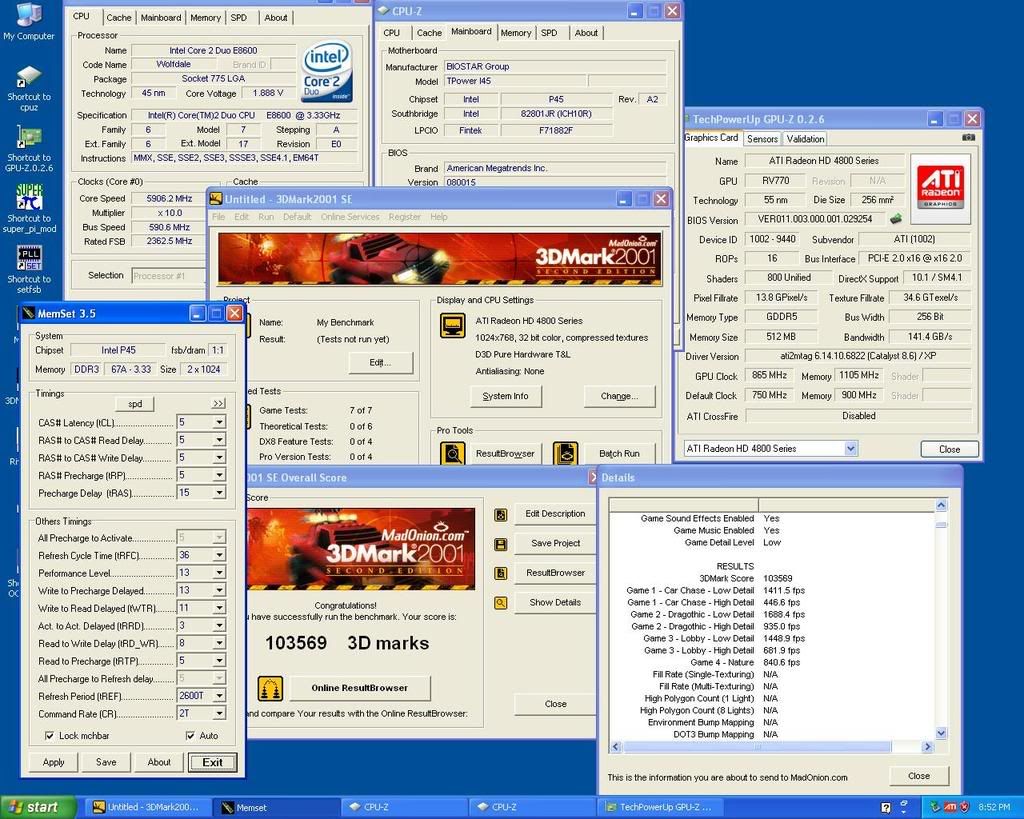Click the GPU-Z screenshot camera icon
The height and width of the screenshot is (819, 1024).
point(968,137)
